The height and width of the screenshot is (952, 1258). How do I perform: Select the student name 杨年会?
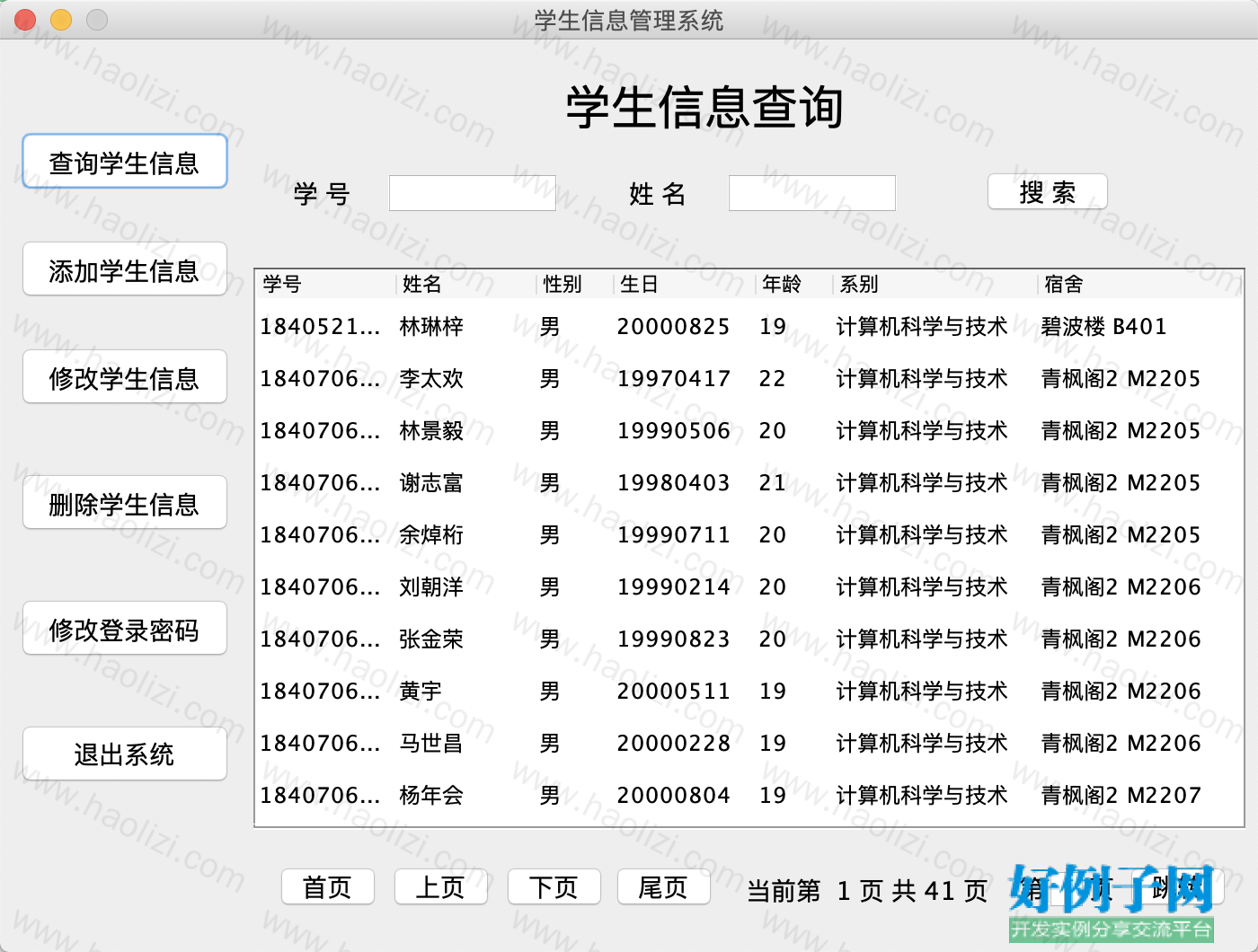coord(431,796)
